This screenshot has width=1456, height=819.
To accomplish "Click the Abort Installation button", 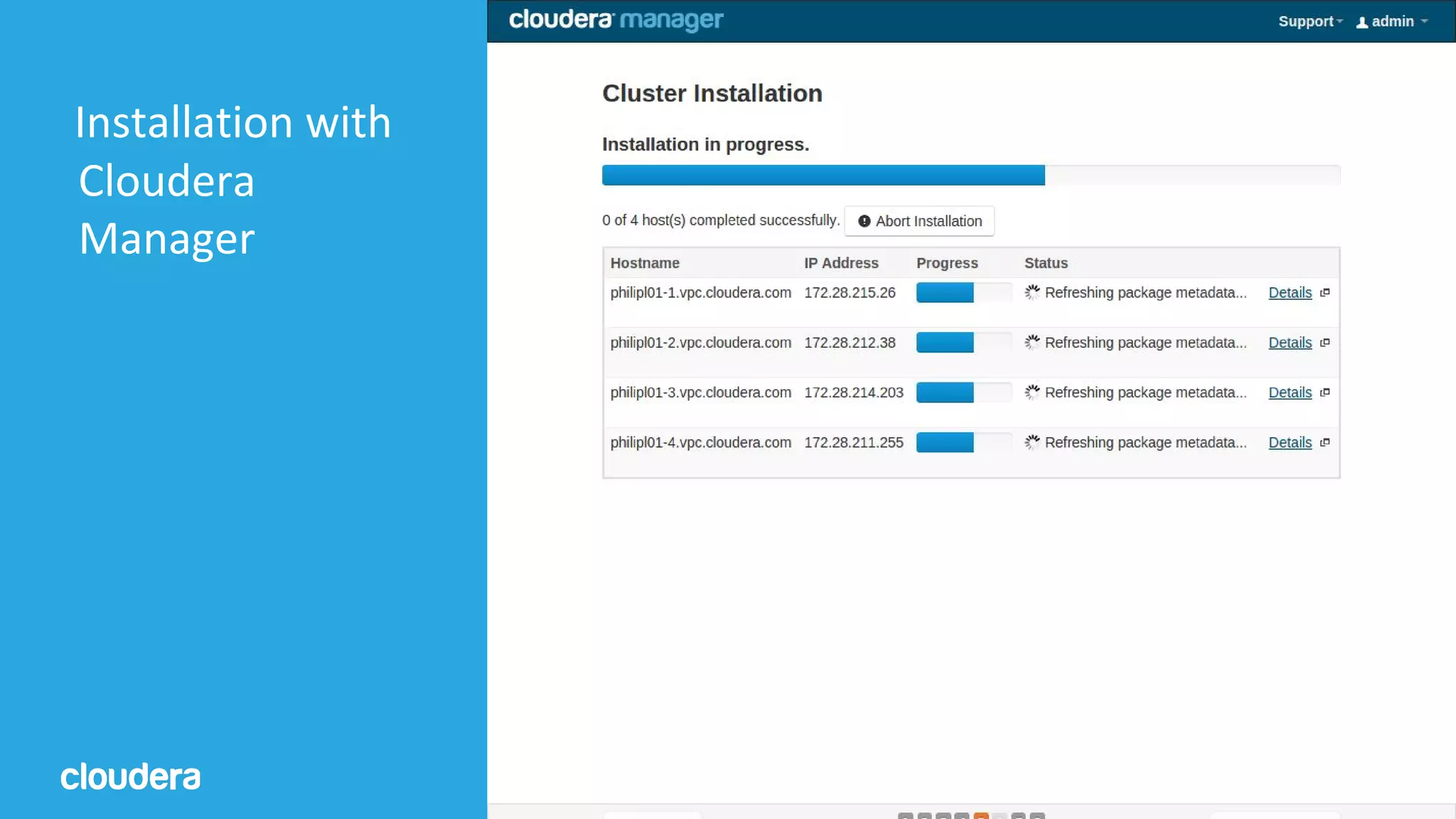I will (x=919, y=221).
